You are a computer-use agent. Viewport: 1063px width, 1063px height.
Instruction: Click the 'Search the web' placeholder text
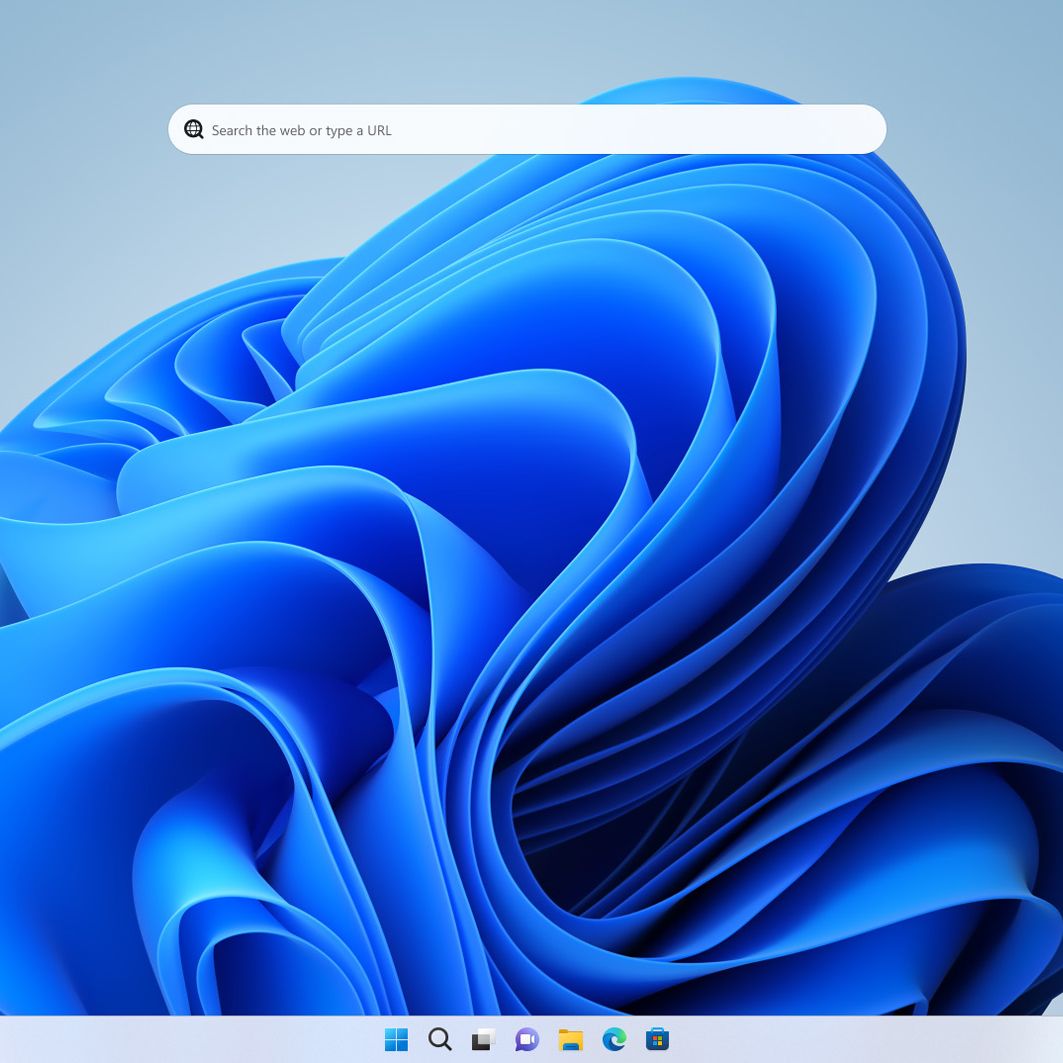(301, 130)
